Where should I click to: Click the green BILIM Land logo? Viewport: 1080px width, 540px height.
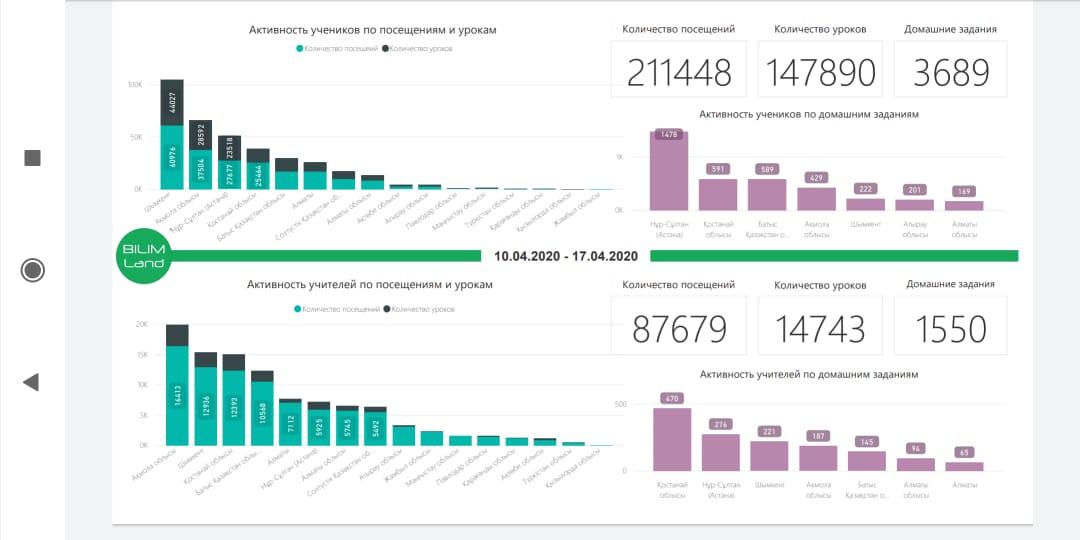pos(144,256)
